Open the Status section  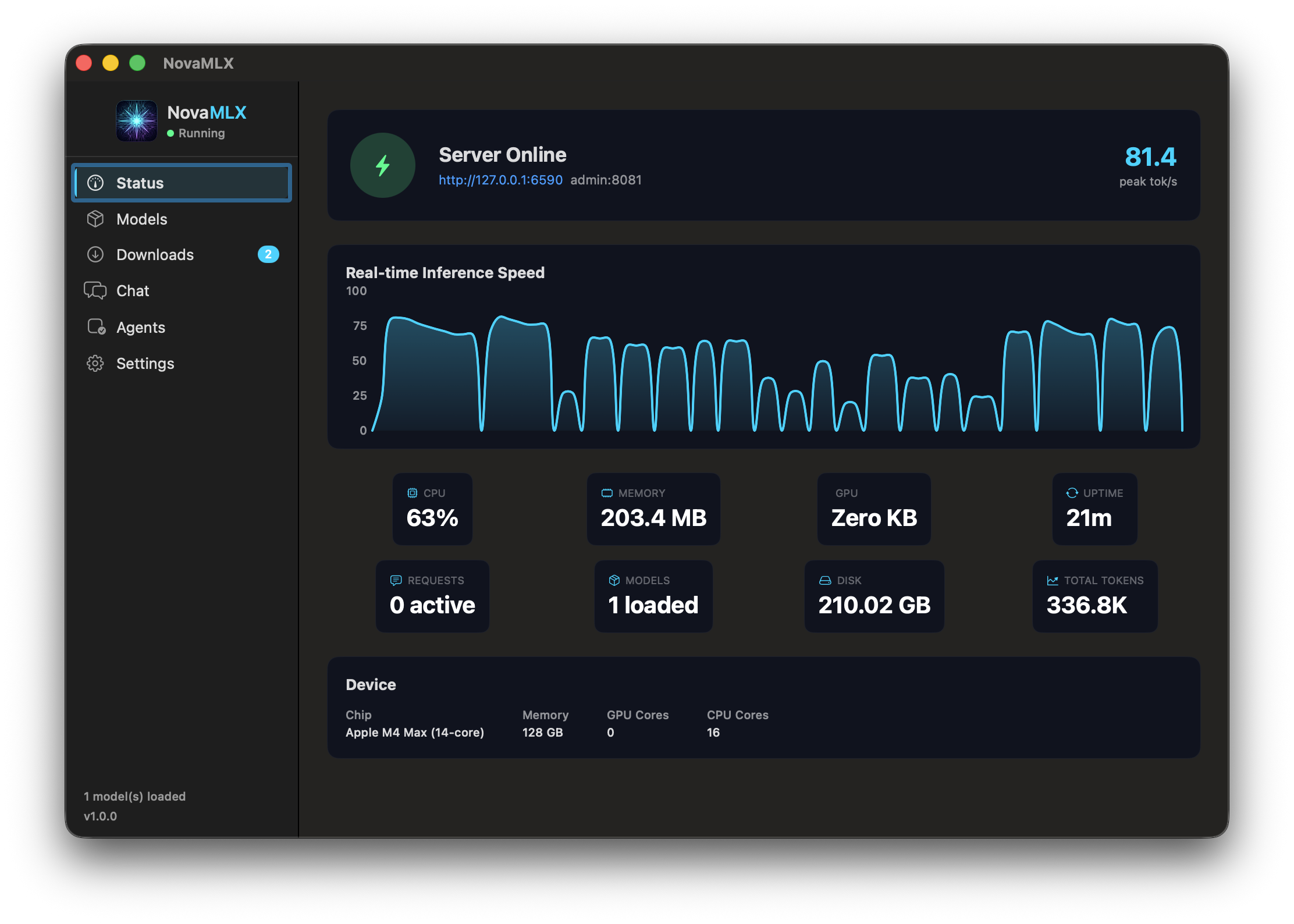pyautogui.click(x=182, y=183)
